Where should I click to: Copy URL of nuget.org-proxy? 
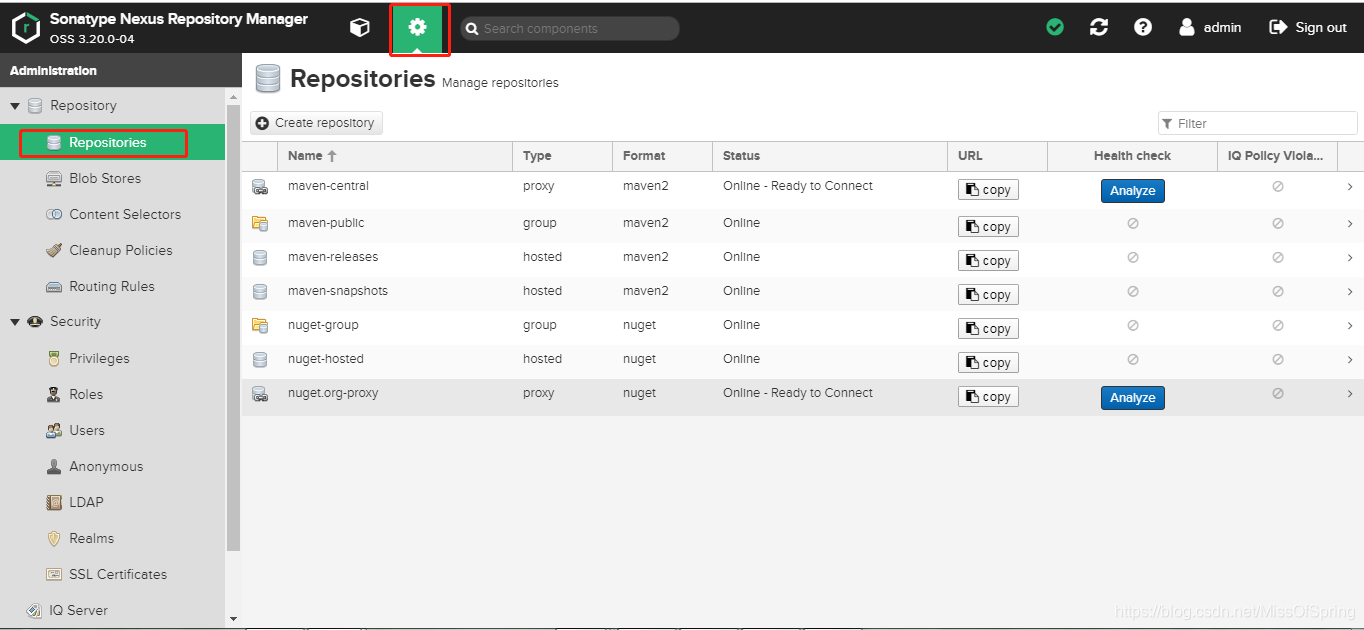point(988,397)
